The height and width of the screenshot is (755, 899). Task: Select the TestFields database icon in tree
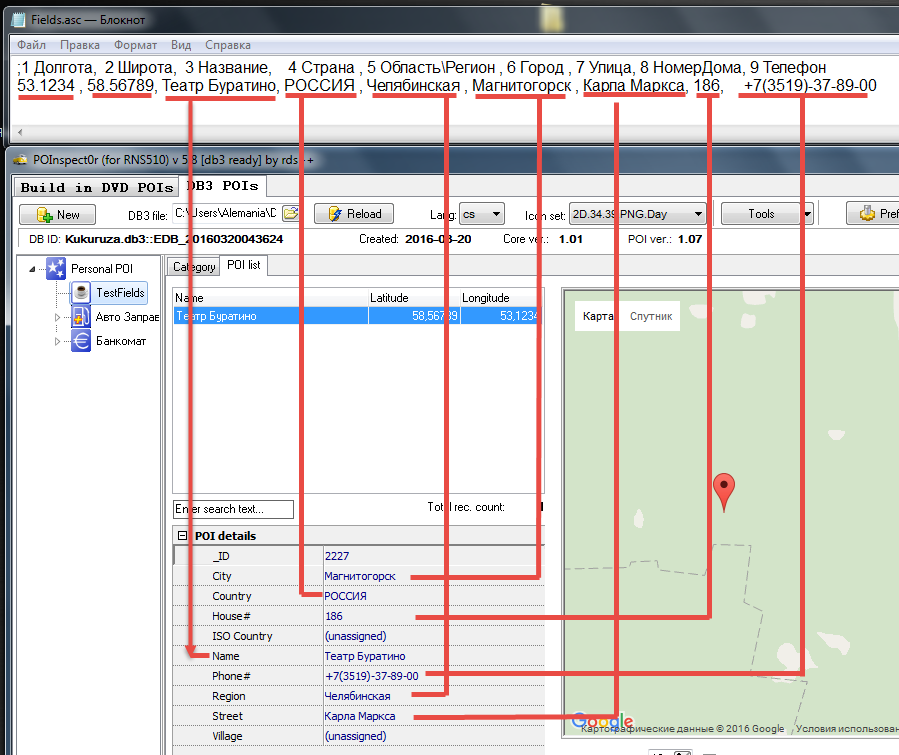click(83, 292)
